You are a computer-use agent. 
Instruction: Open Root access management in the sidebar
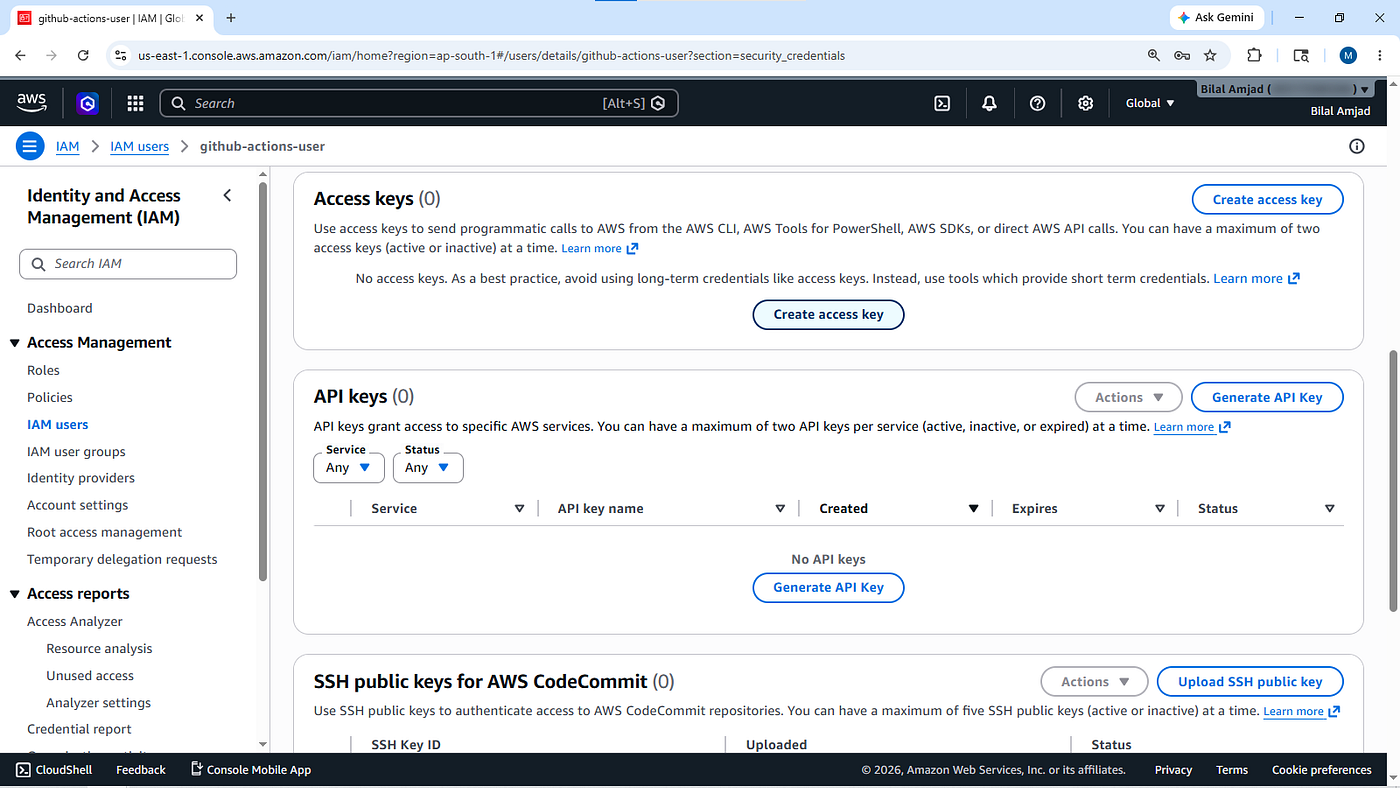tap(105, 532)
